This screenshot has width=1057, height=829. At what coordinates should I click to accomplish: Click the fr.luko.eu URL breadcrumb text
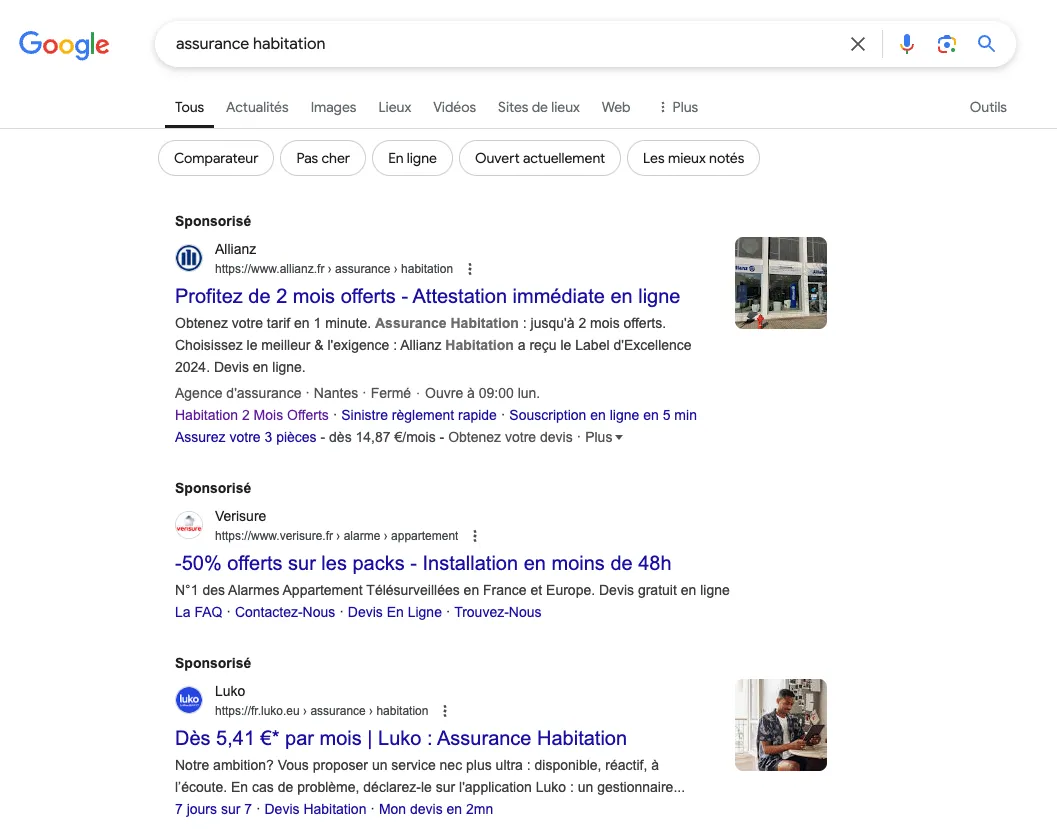click(322, 711)
